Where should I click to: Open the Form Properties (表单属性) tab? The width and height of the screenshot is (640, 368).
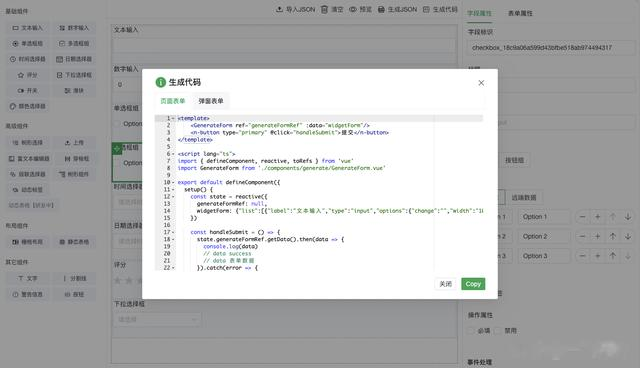(520, 13)
